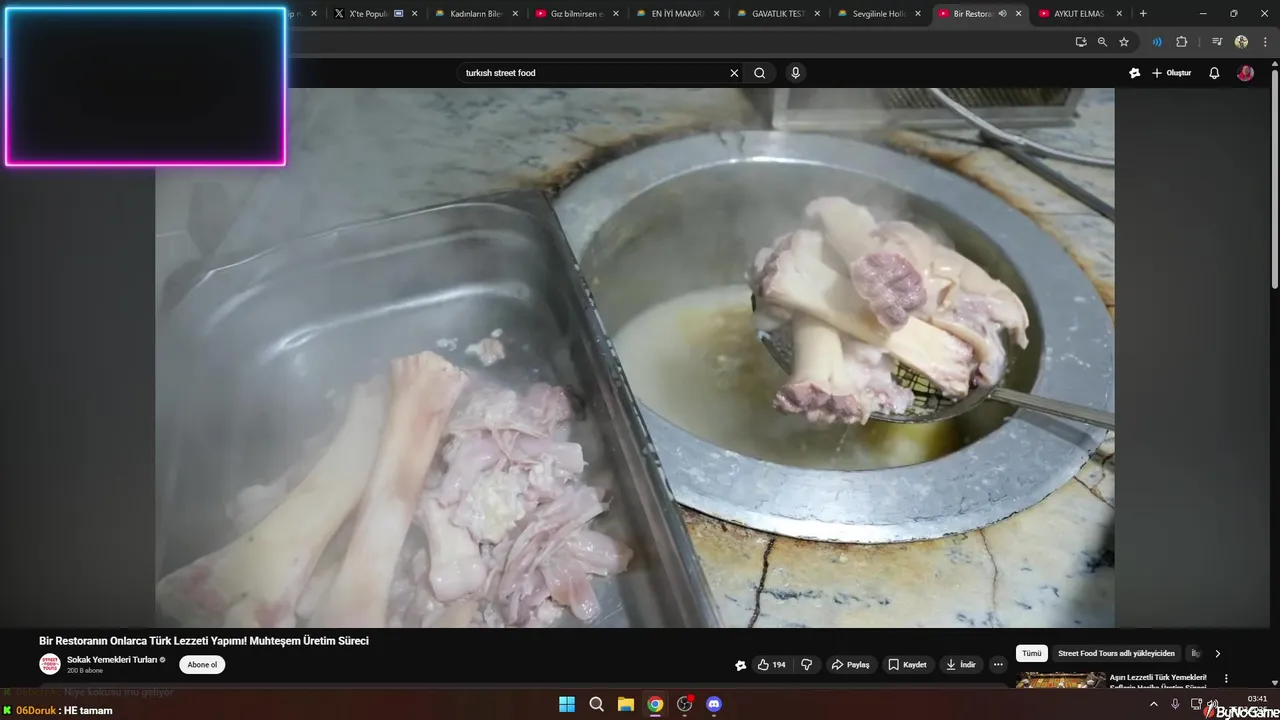Click the blue sound-wave extension icon
Image resolution: width=1280 pixels, height=720 pixels.
click(1157, 42)
